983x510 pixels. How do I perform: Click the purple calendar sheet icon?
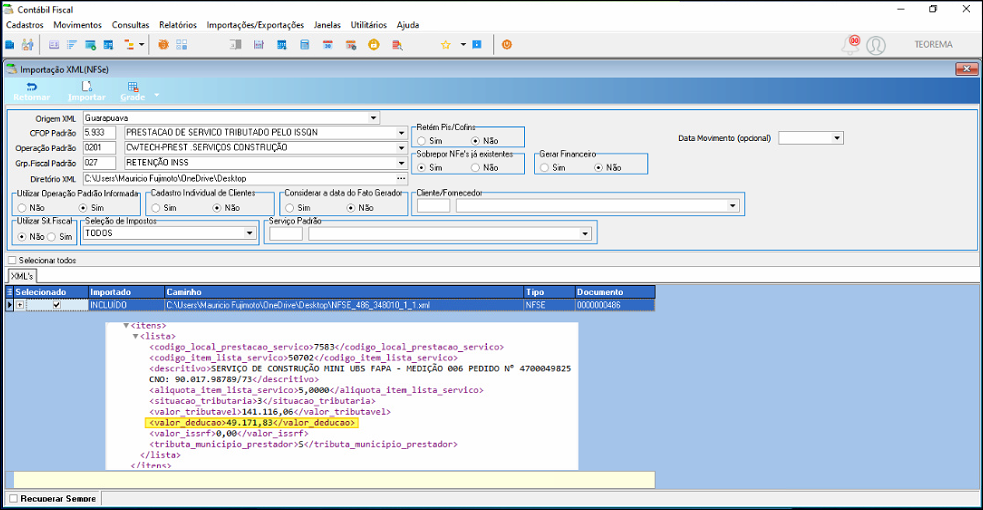(x=258, y=44)
